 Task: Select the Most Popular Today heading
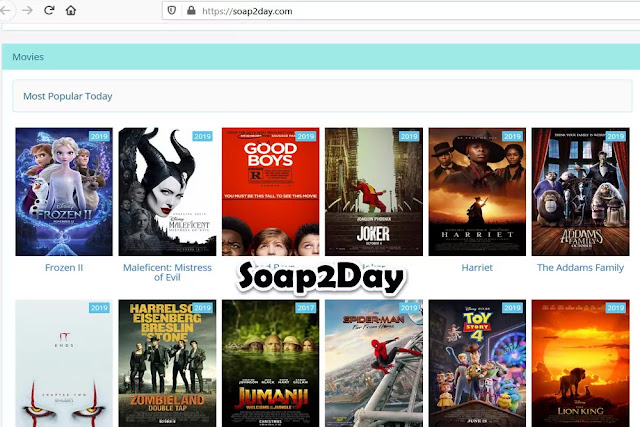[x=68, y=96]
